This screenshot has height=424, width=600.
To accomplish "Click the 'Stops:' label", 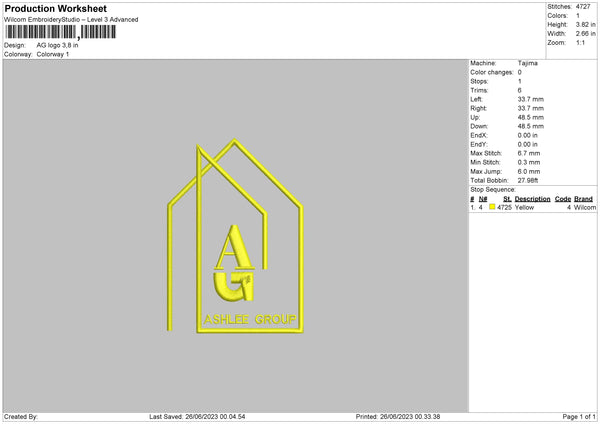I will (479, 82).
